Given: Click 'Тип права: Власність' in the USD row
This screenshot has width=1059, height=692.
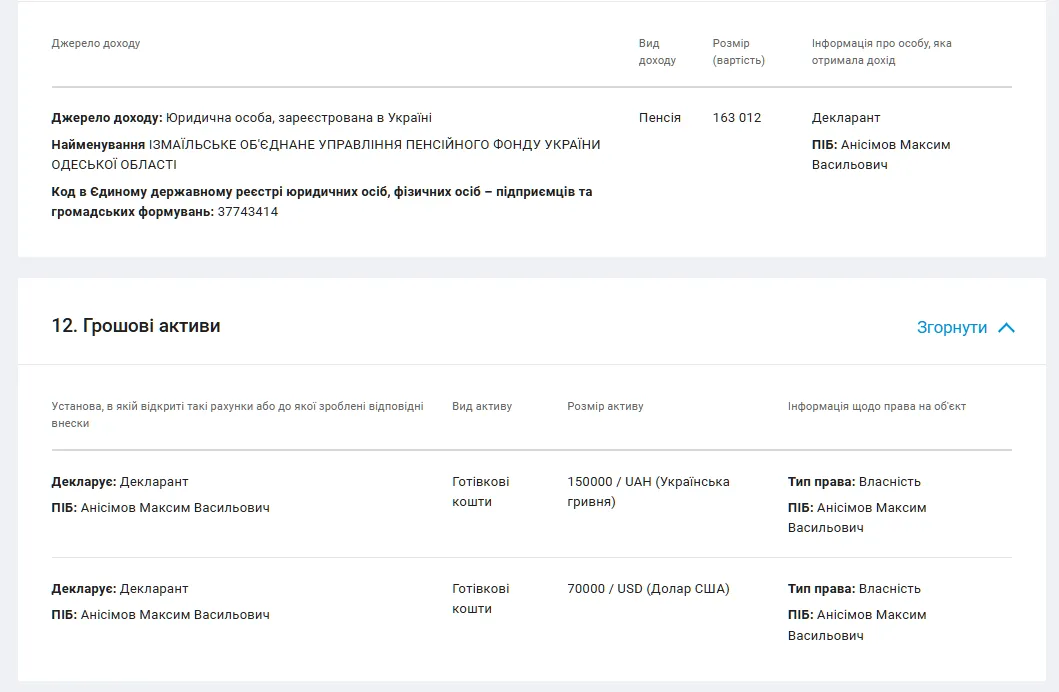Looking at the screenshot, I should click(854, 589).
